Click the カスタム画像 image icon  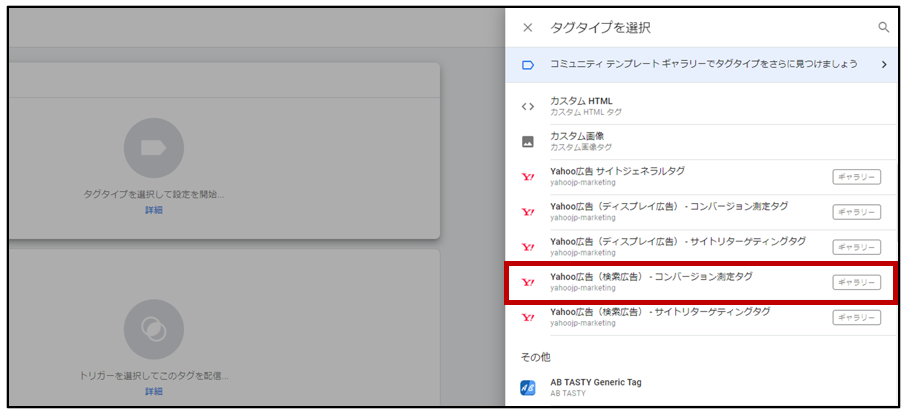pos(528,142)
